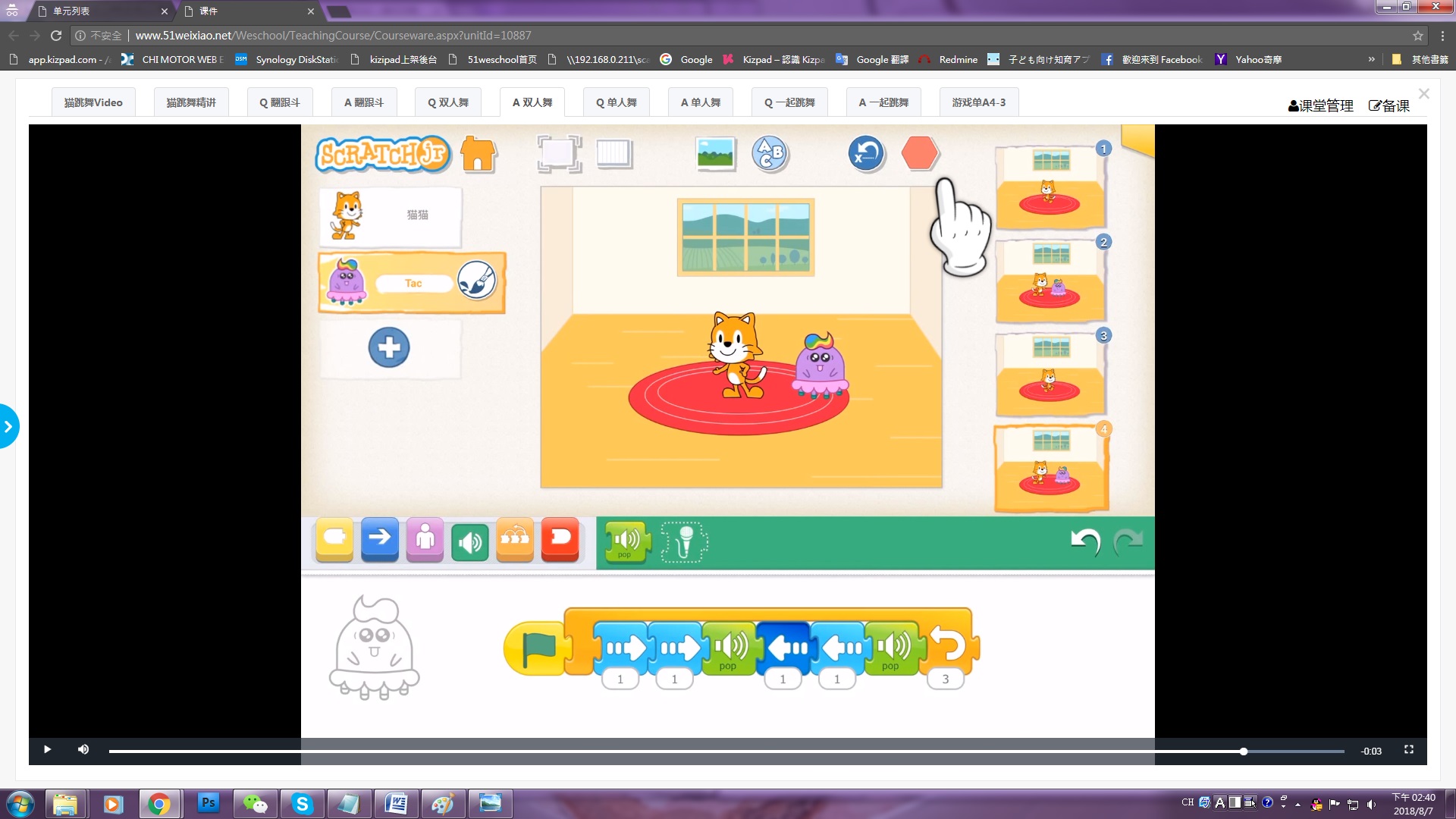Select the red end blocks category

(x=560, y=540)
